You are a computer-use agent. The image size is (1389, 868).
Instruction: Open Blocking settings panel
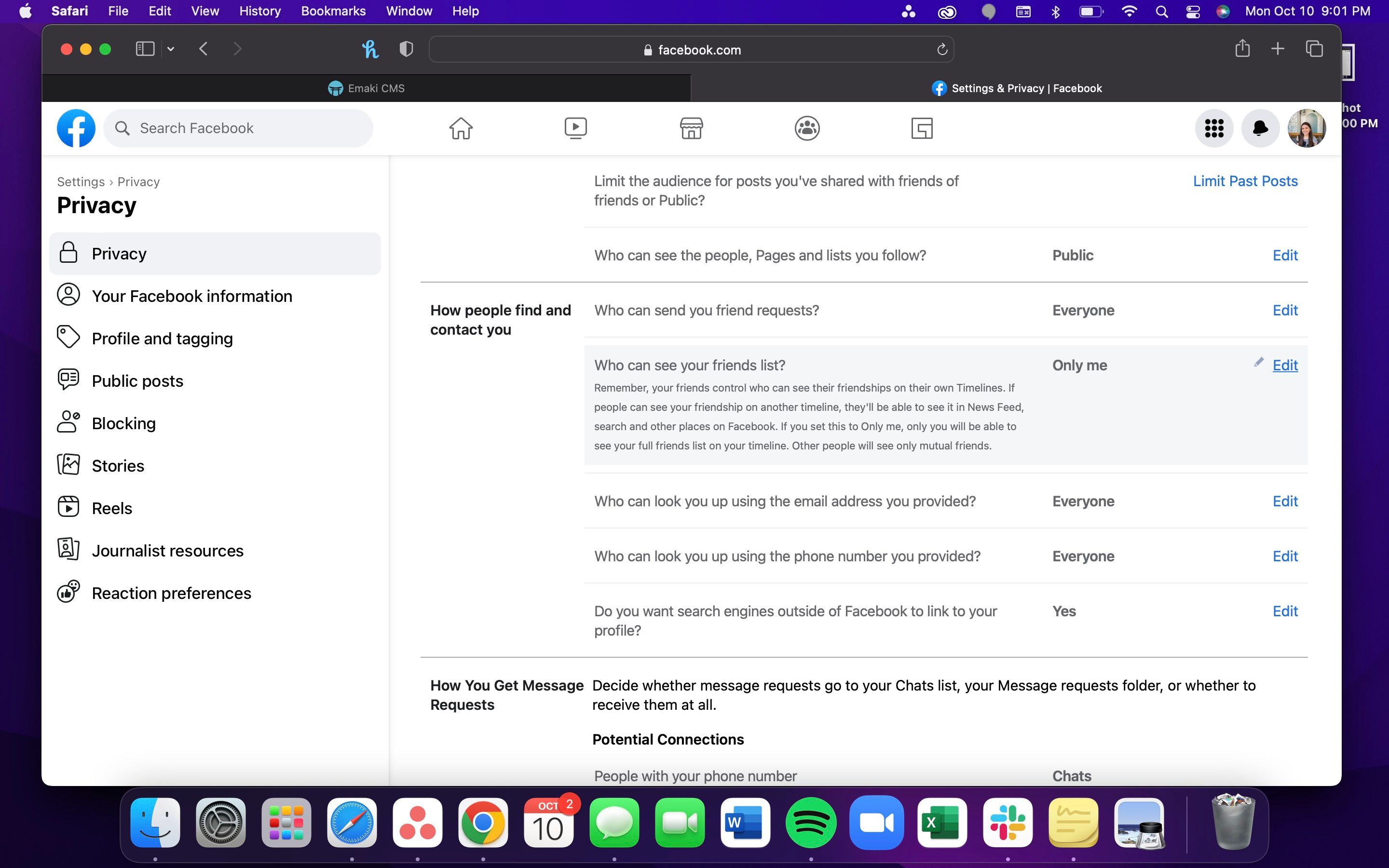tap(123, 423)
